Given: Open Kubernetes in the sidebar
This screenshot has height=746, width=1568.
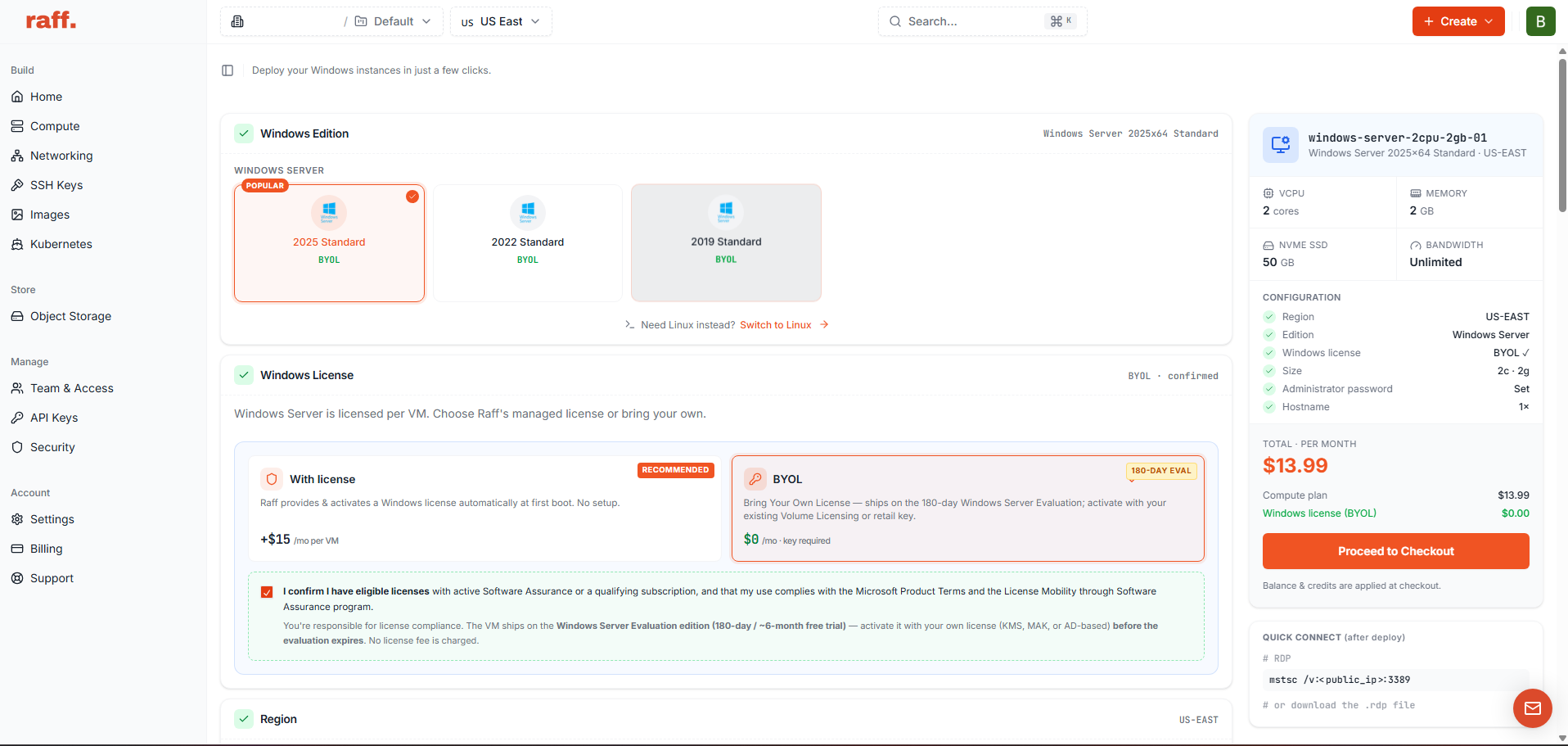Looking at the screenshot, I should coord(61,244).
